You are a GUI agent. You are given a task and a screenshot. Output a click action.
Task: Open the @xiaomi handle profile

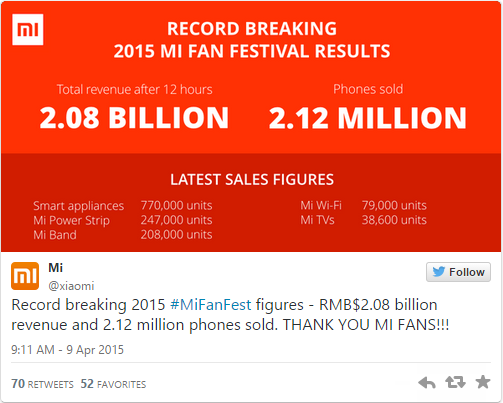pos(71,286)
